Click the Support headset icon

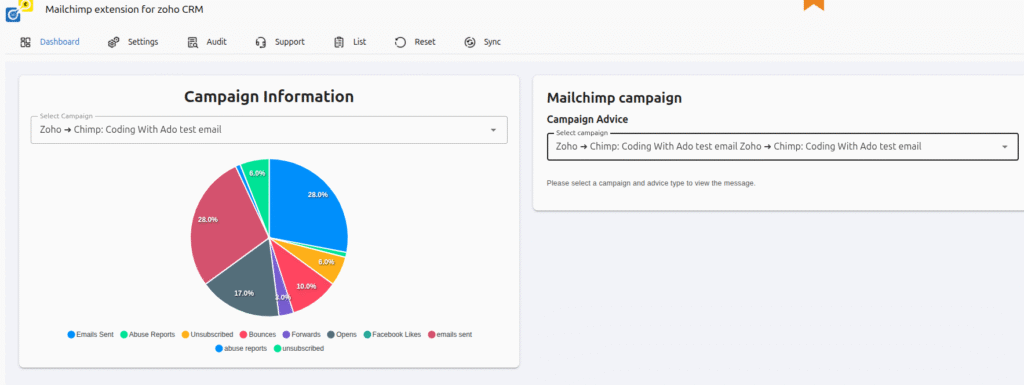[x=261, y=42]
